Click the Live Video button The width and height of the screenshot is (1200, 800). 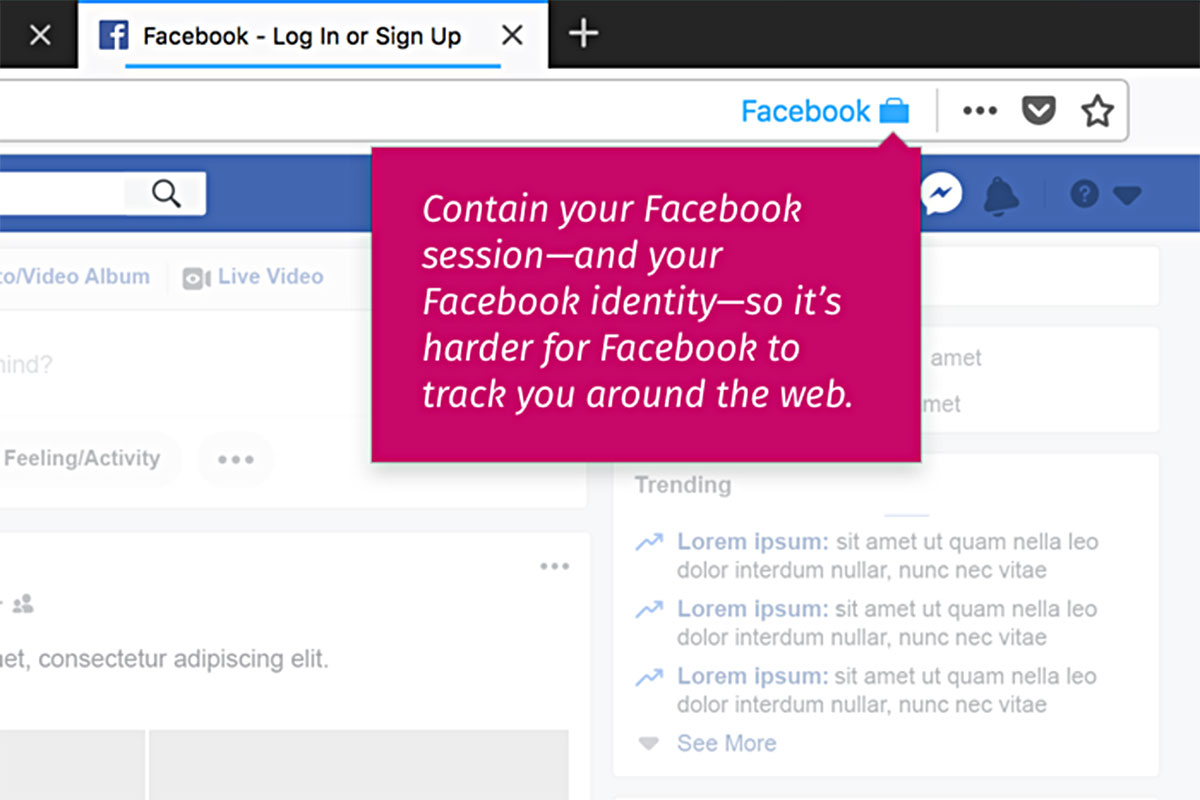(x=254, y=277)
